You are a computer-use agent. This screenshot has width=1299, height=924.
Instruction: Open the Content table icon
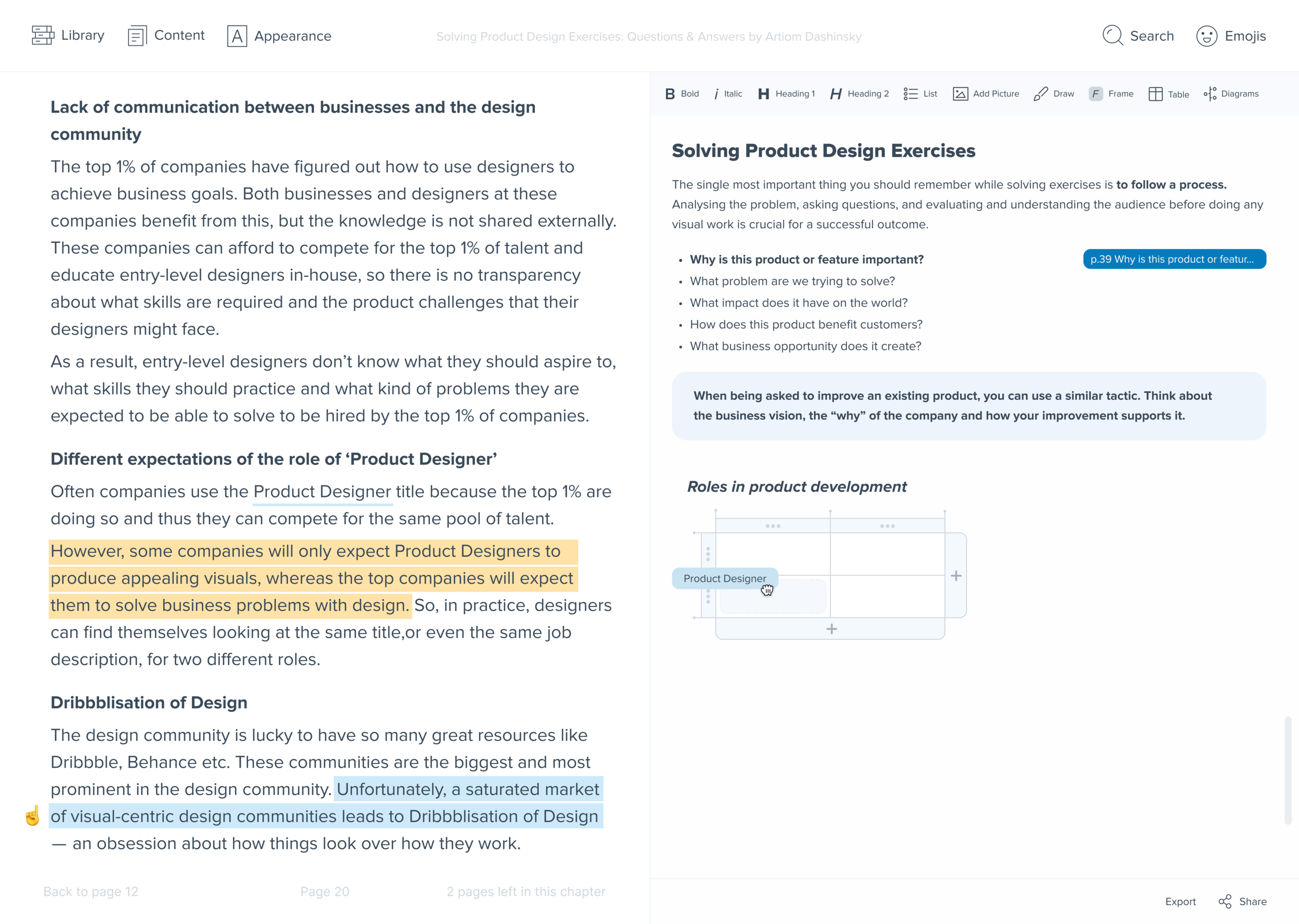(x=137, y=36)
